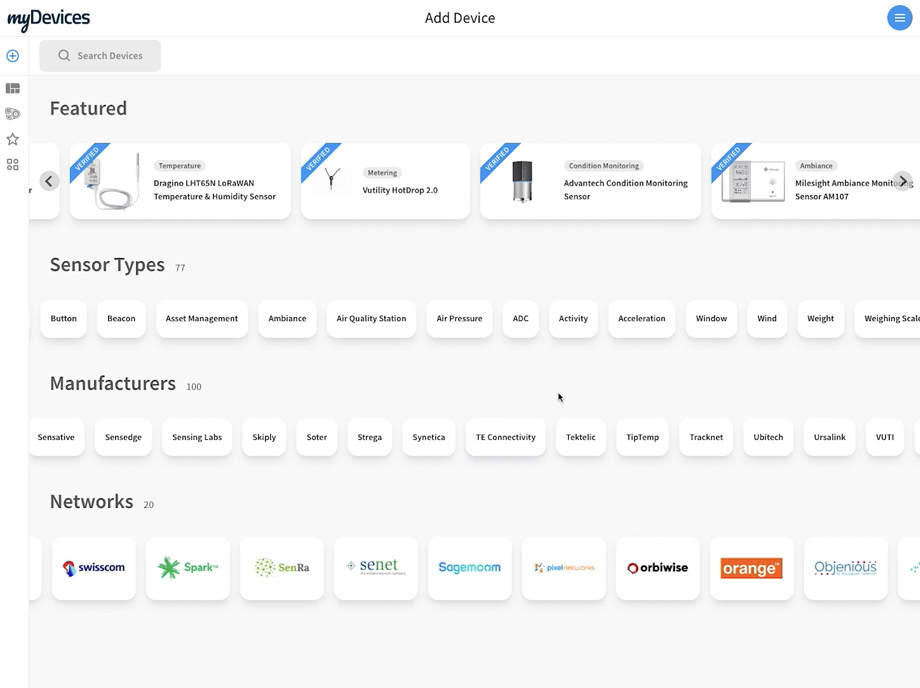Open Dragino LHT65N Temperature & Humidity Sensor card
The image size is (920, 688).
pyautogui.click(x=180, y=181)
